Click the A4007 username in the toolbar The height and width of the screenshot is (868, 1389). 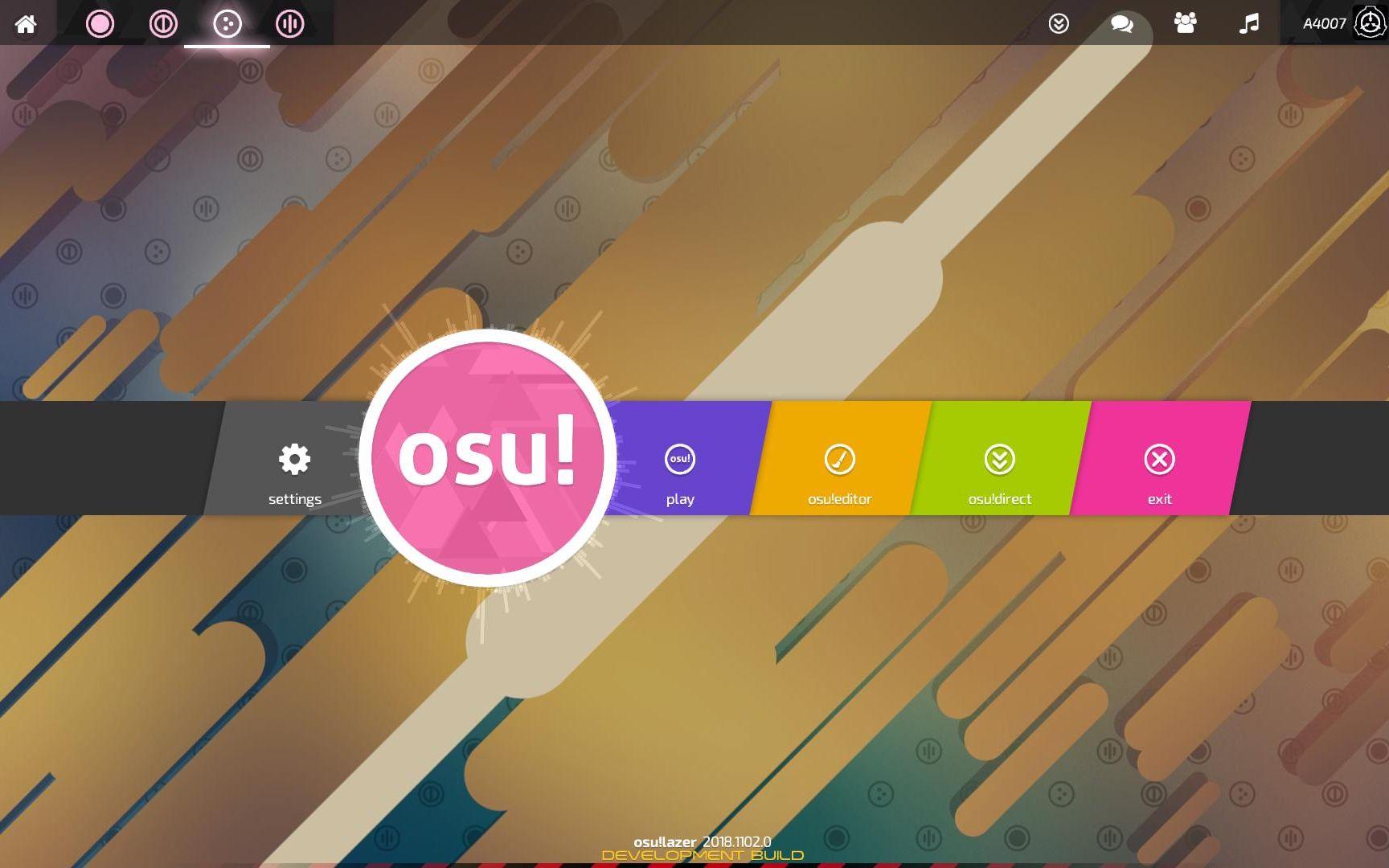coord(1324,23)
